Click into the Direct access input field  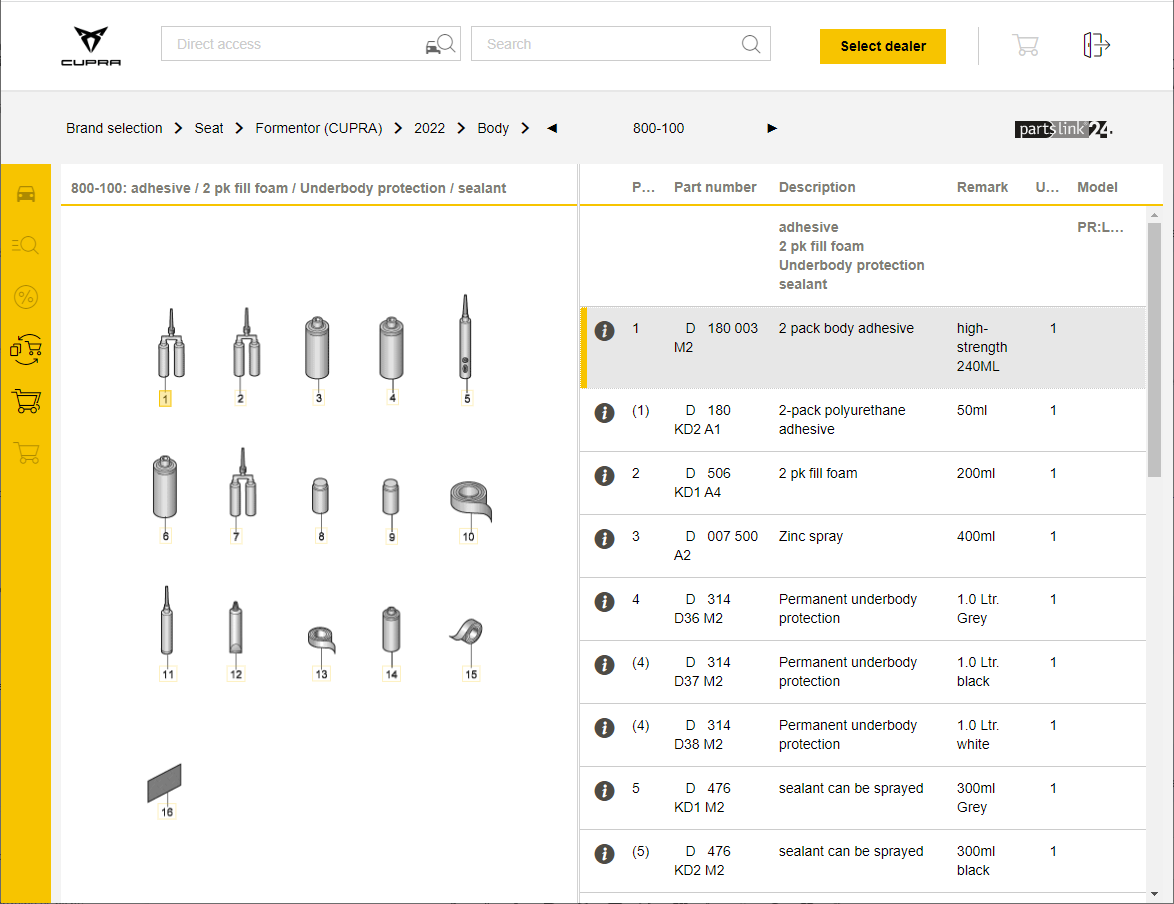[290, 44]
